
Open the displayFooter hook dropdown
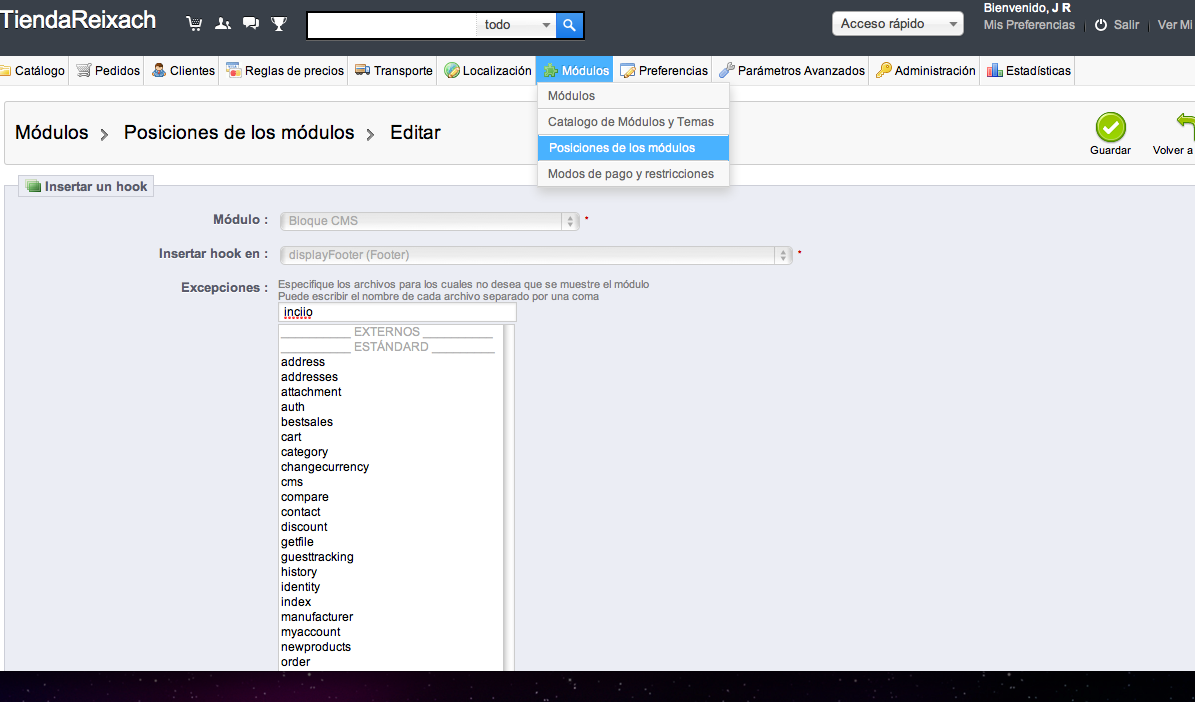click(536, 255)
